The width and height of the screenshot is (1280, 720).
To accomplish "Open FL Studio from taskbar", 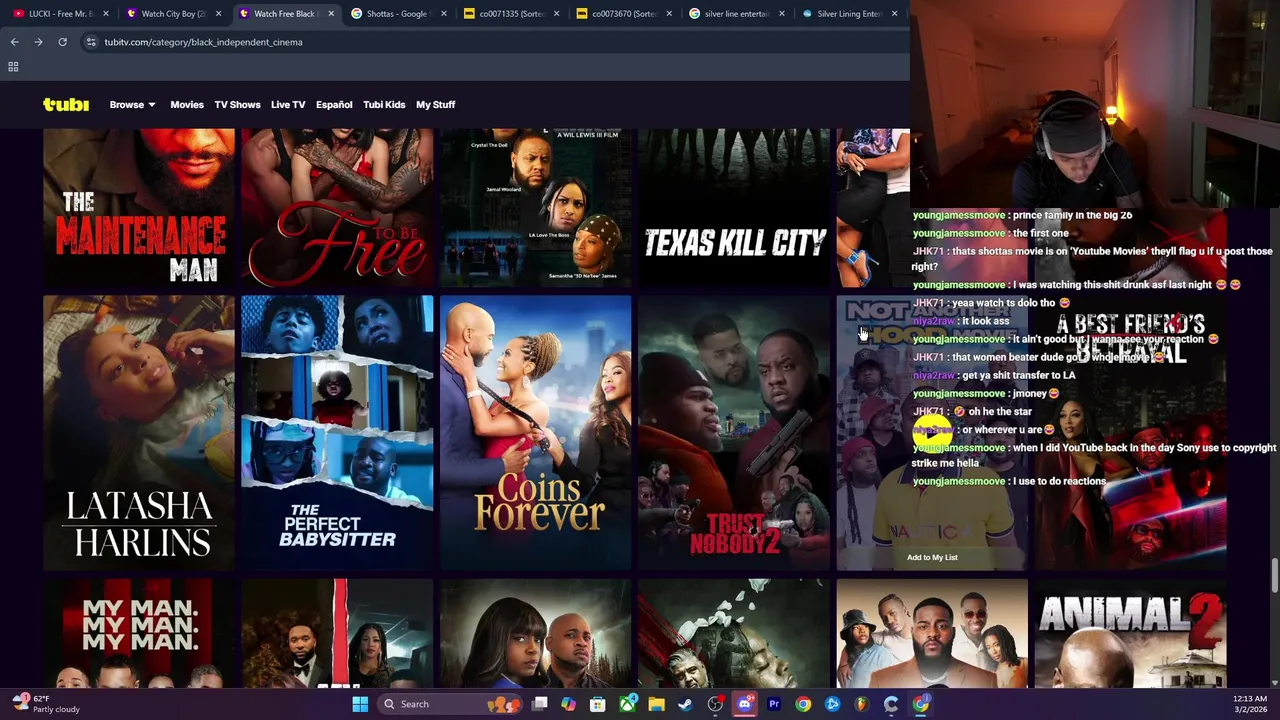I will click(x=862, y=704).
